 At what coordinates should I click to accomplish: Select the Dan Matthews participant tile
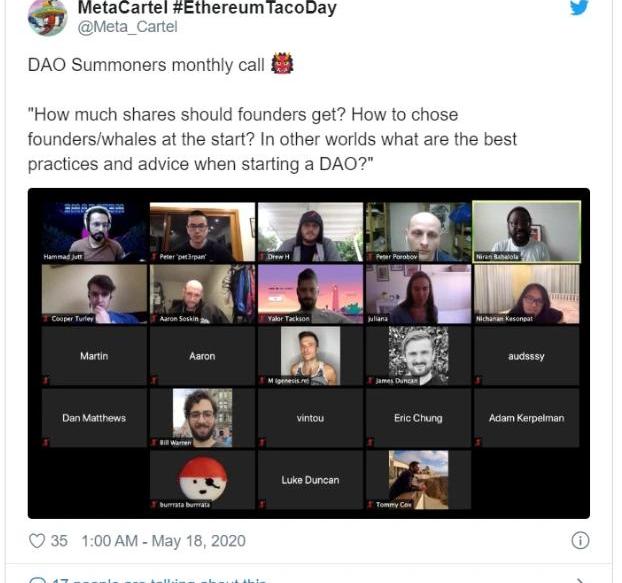point(94,418)
